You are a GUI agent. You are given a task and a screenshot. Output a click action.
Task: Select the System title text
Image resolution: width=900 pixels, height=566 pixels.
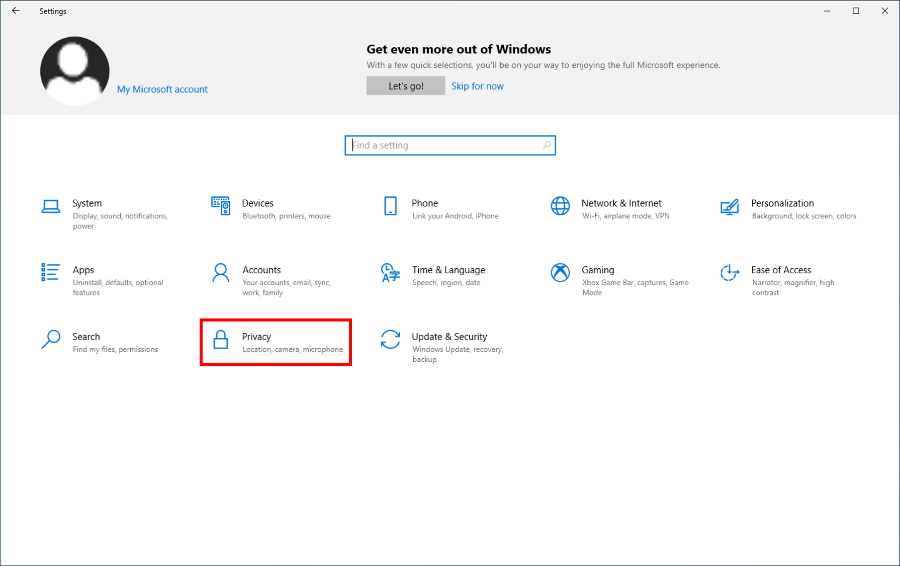coord(87,203)
